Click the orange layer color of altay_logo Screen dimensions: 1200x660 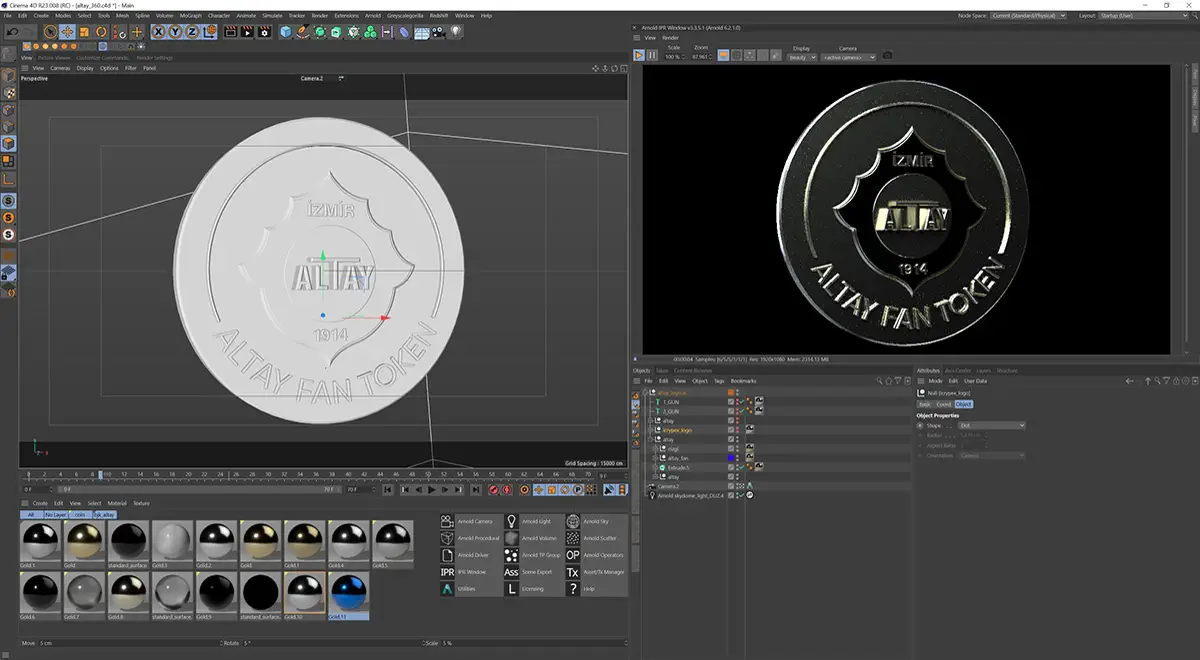[731, 392]
